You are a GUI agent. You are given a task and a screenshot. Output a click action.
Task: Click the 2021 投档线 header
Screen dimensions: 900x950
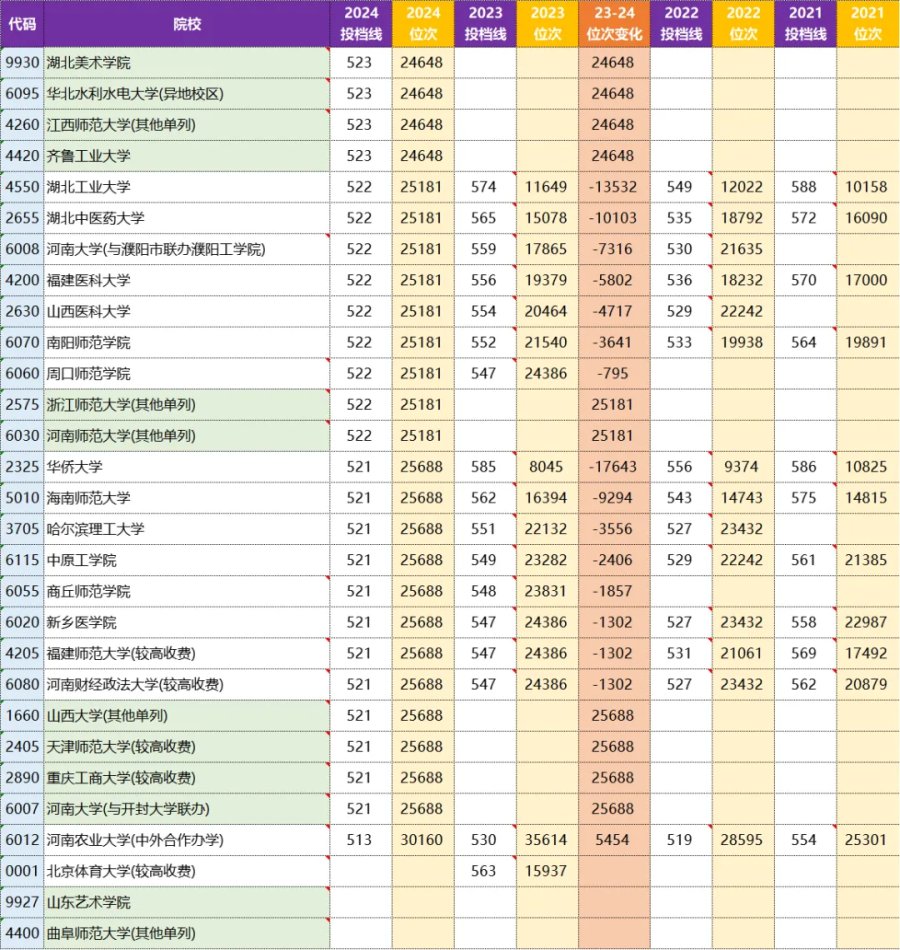point(805,24)
